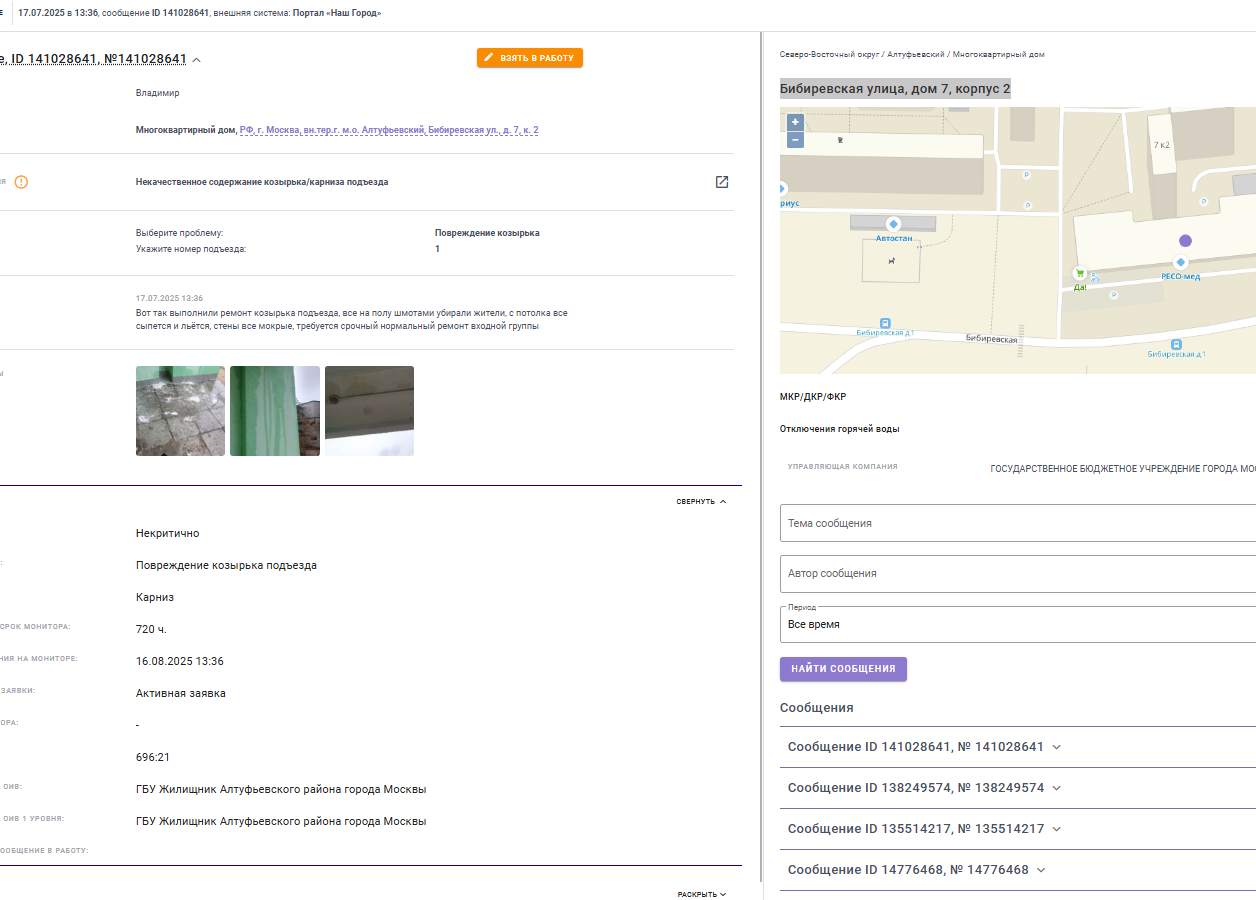This screenshot has width=1256, height=900.
Task: Click the Взять в работу button
Action: click(530, 58)
